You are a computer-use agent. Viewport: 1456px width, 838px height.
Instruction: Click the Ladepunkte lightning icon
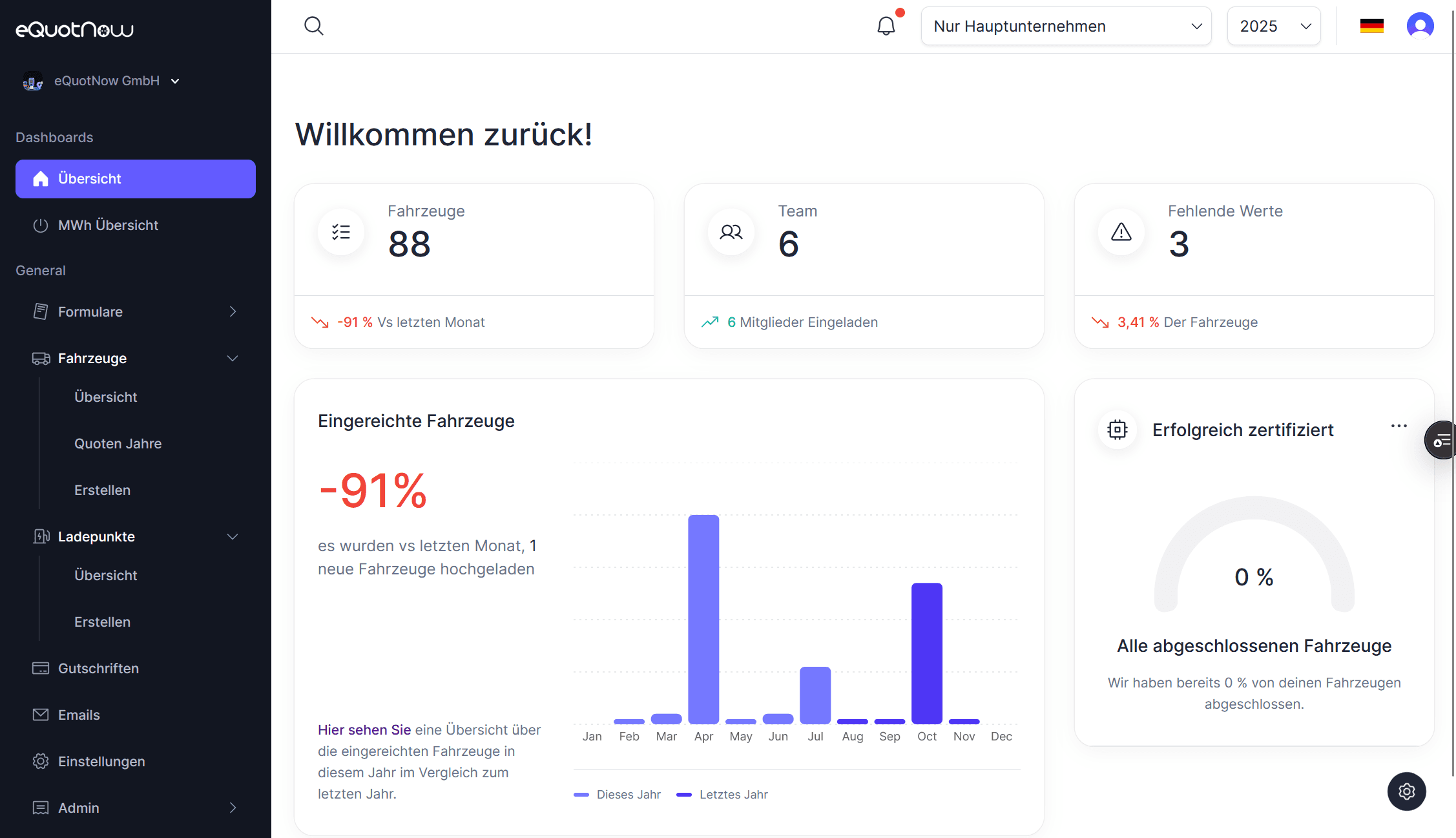(x=41, y=536)
